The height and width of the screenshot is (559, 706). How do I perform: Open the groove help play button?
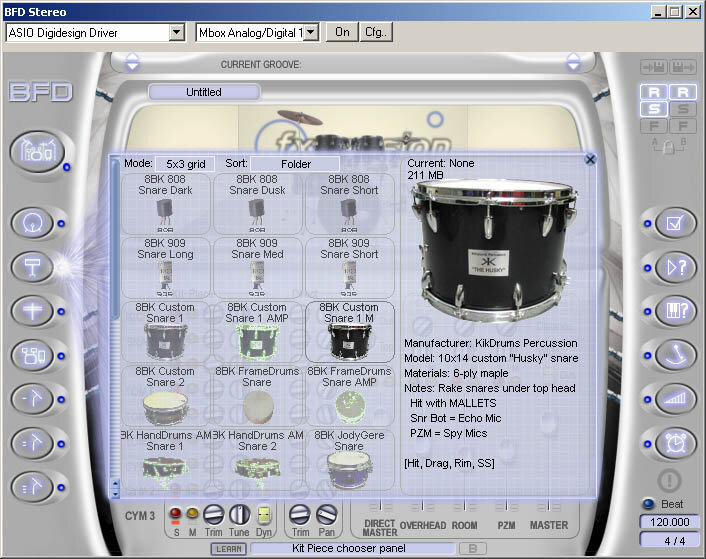pos(675,267)
